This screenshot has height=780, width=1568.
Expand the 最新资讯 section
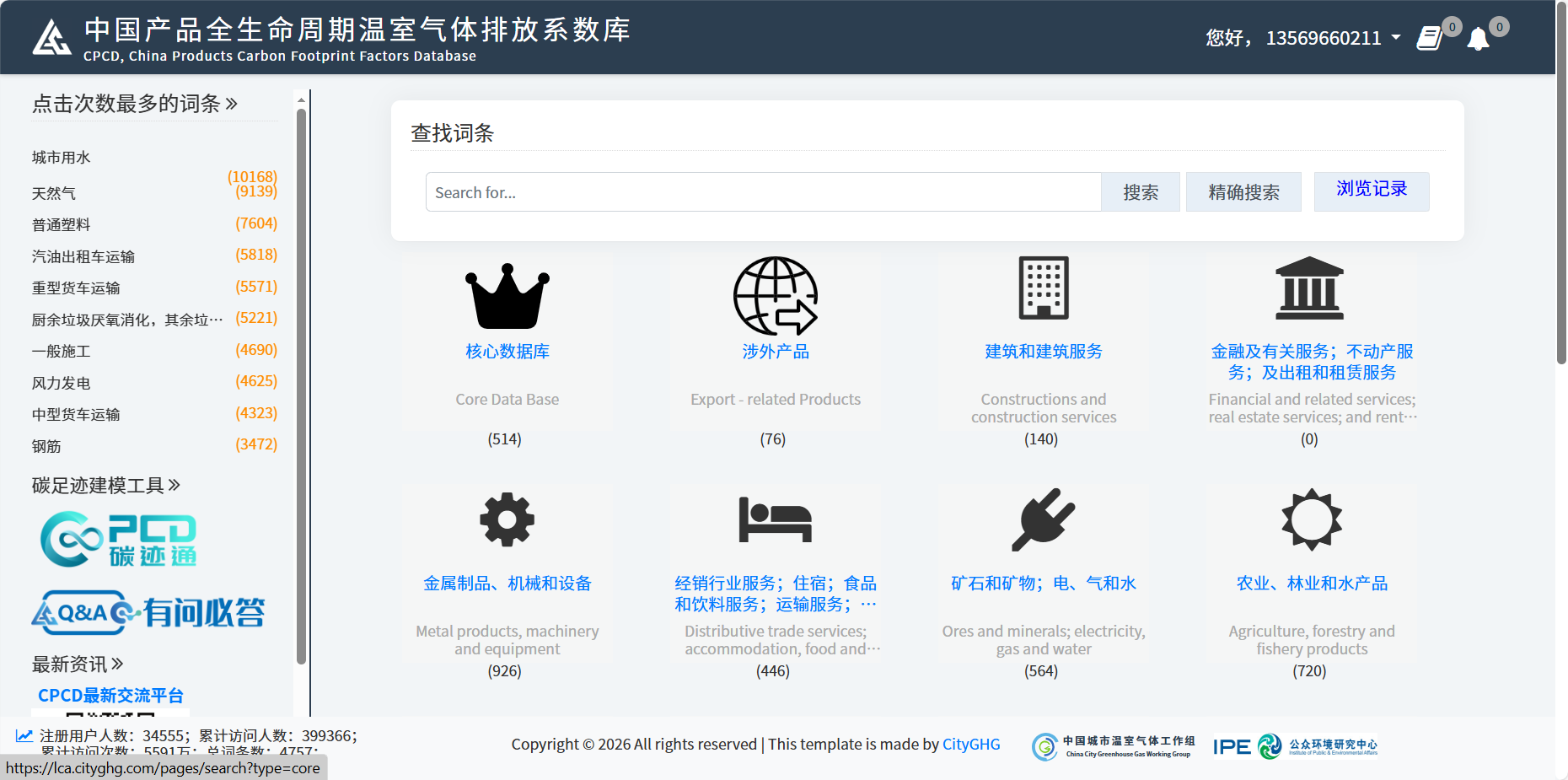78,664
